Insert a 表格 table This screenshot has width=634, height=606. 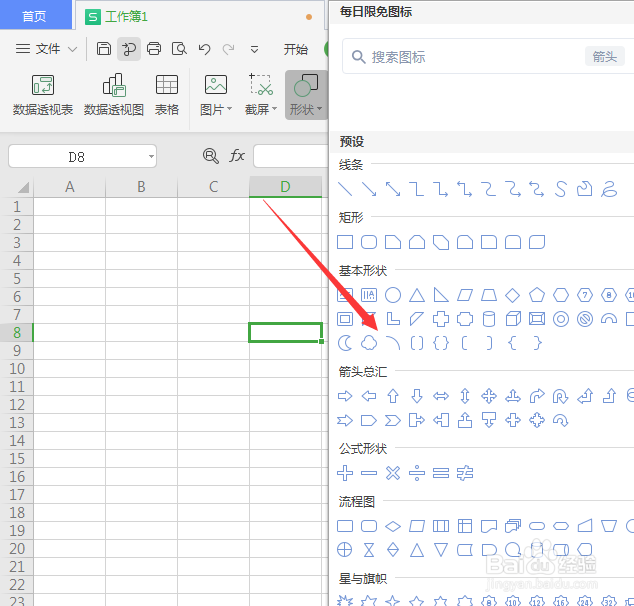point(167,95)
